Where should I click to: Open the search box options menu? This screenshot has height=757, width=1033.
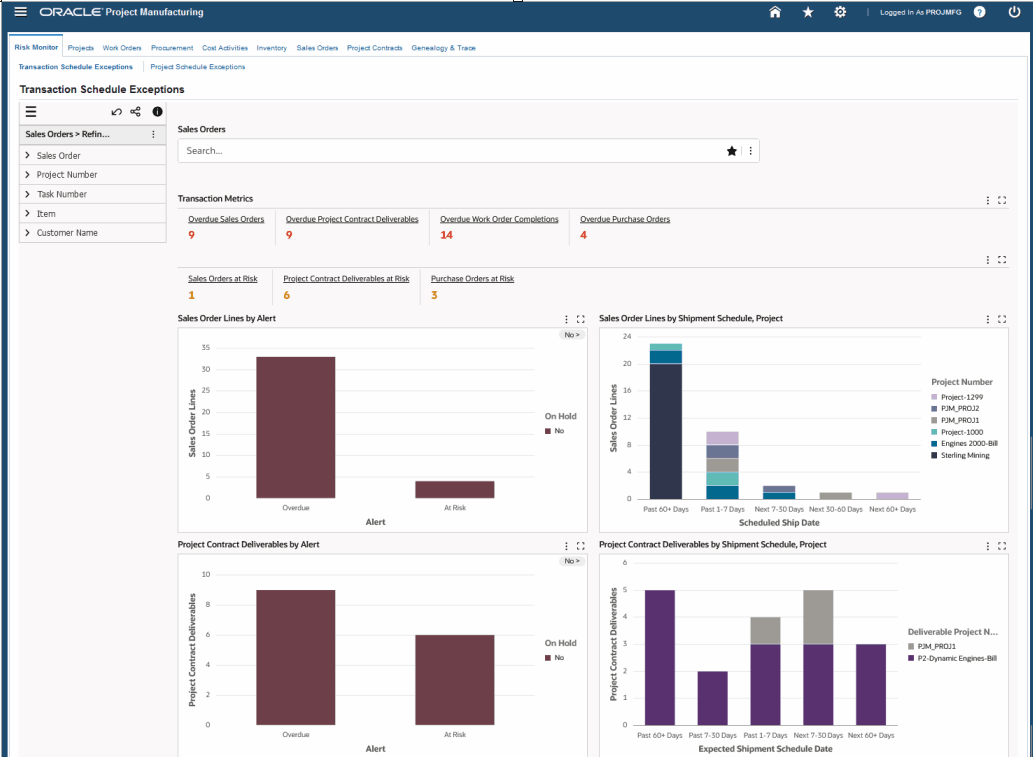click(x=750, y=151)
